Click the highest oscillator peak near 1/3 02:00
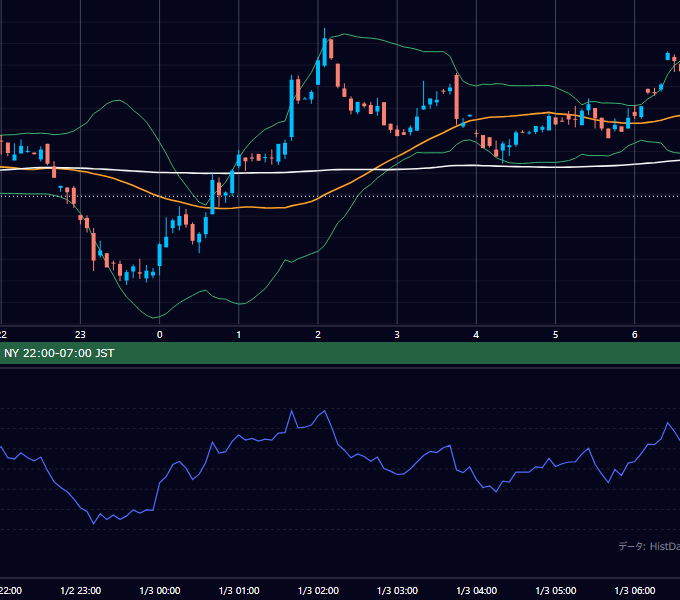This screenshot has width=680, height=600. 325,411
